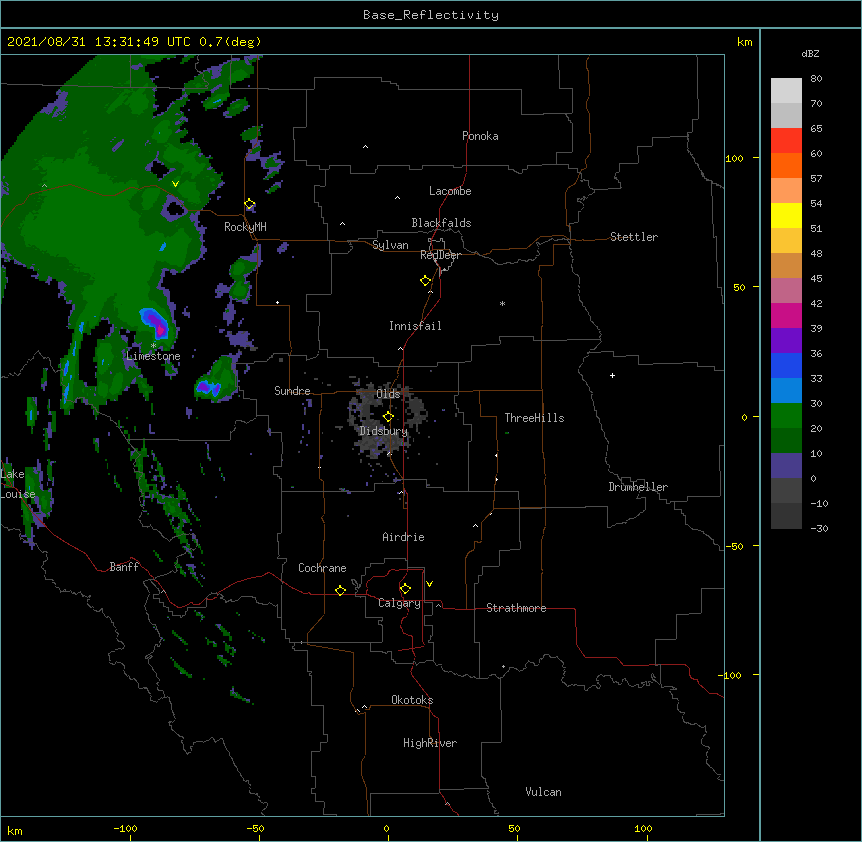This screenshot has height=842, width=862.
Task: Click the white asterisk marker east of Innisfail
Action: point(502,304)
